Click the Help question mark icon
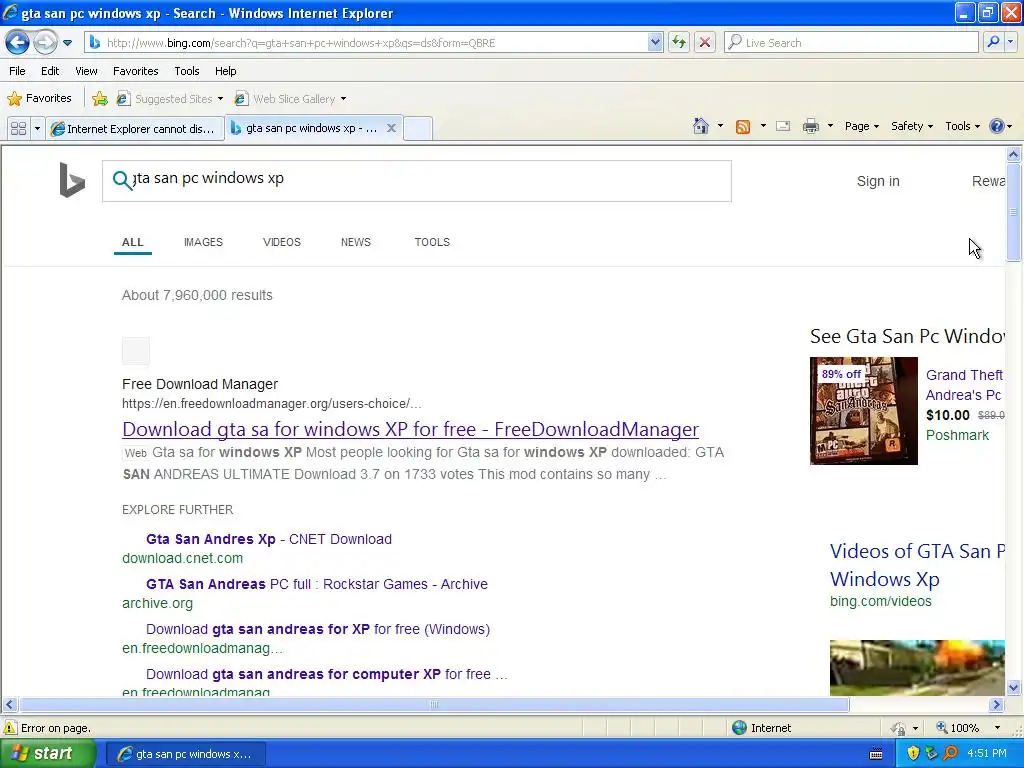This screenshot has height=768, width=1024. (x=997, y=126)
